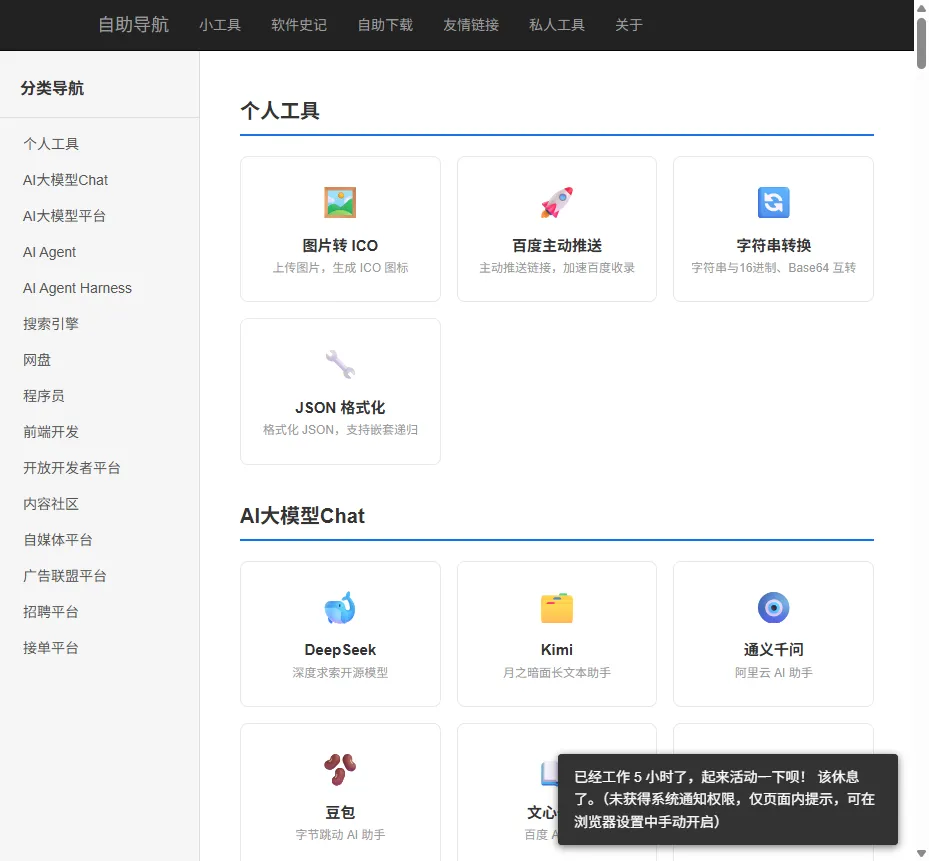Jump to 个人工具 in the sidebar
Image resolution: width=929 pixels, height=861 pixels.
(51, 144)
